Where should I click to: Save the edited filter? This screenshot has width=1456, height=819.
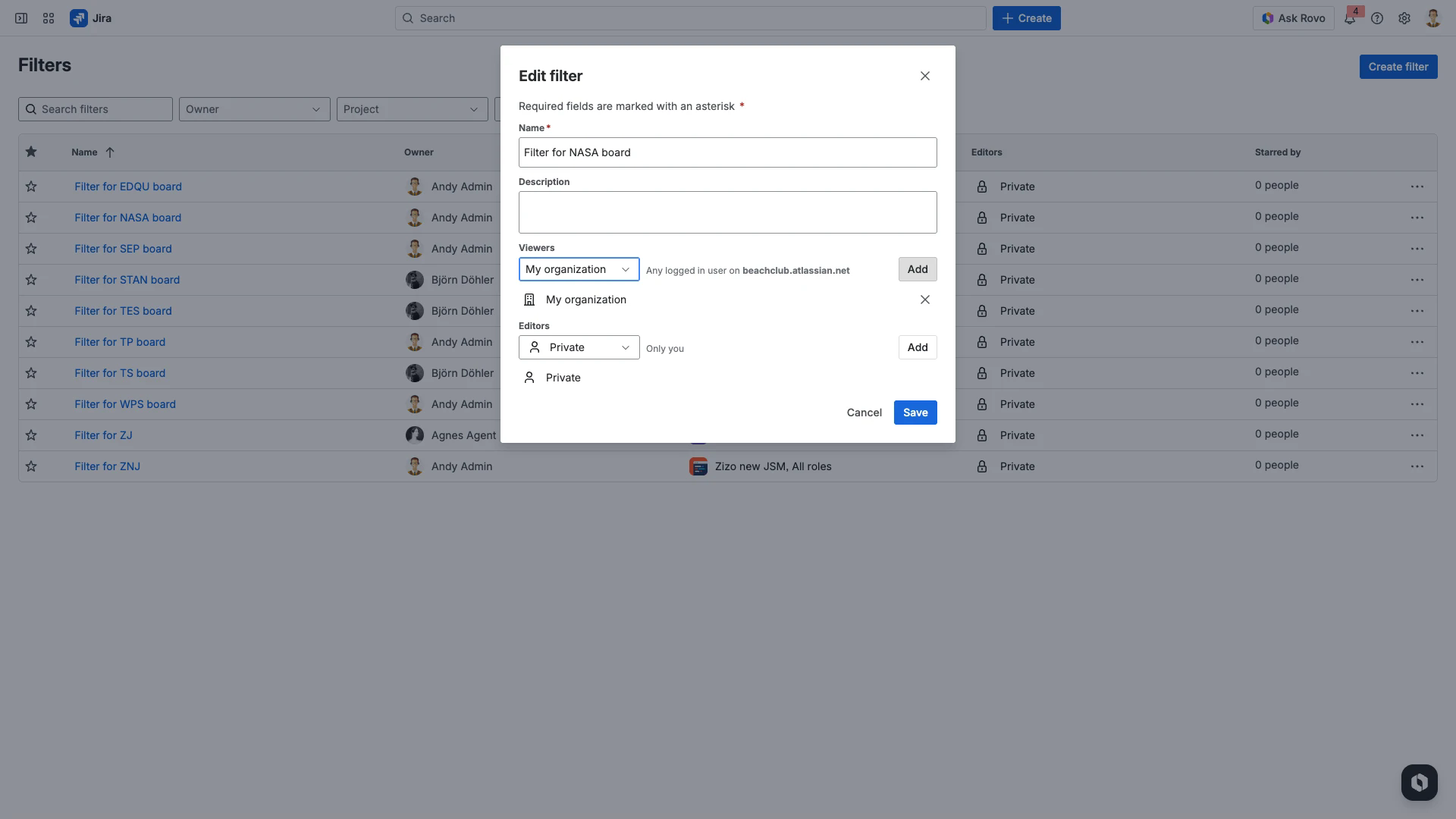(915, 412)
